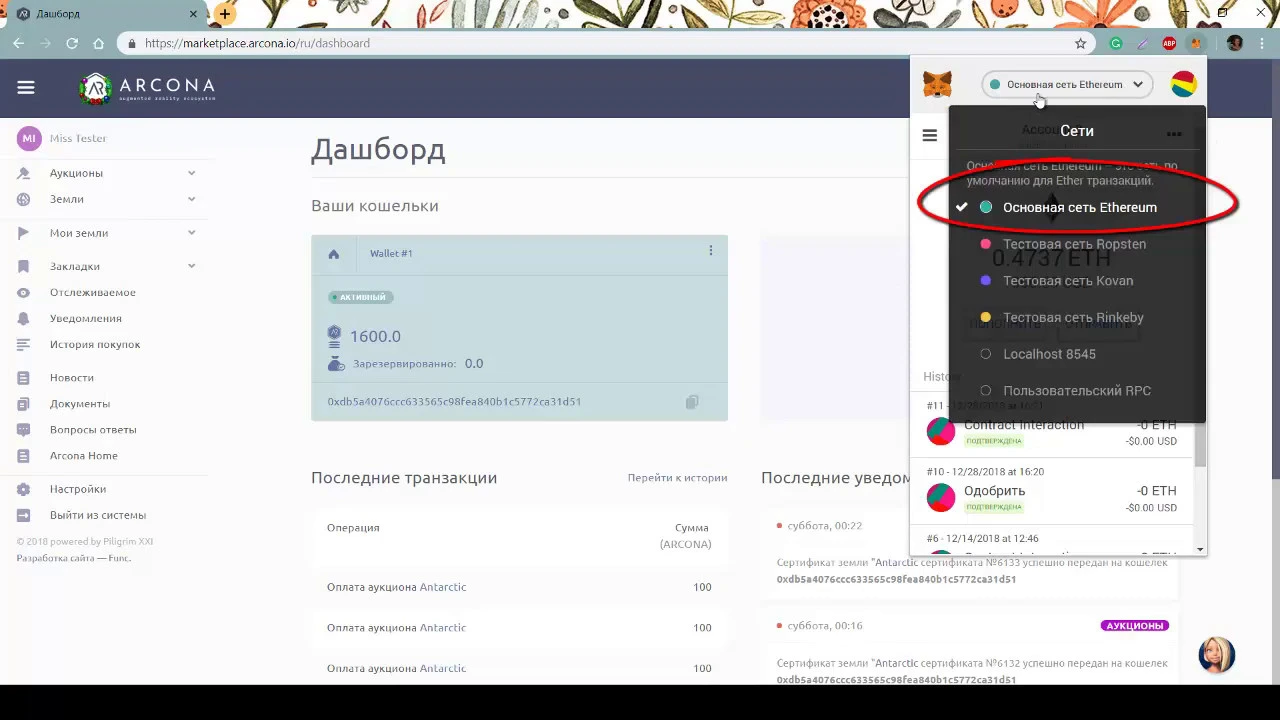Reload the page in Chrome

(x=72, y=43)
